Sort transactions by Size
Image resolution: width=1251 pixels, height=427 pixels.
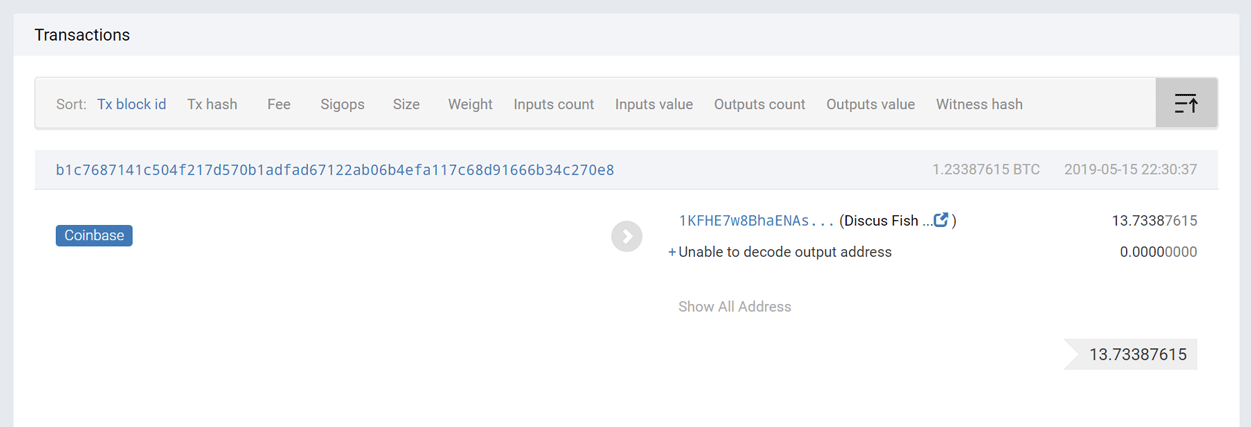point(406,104)
